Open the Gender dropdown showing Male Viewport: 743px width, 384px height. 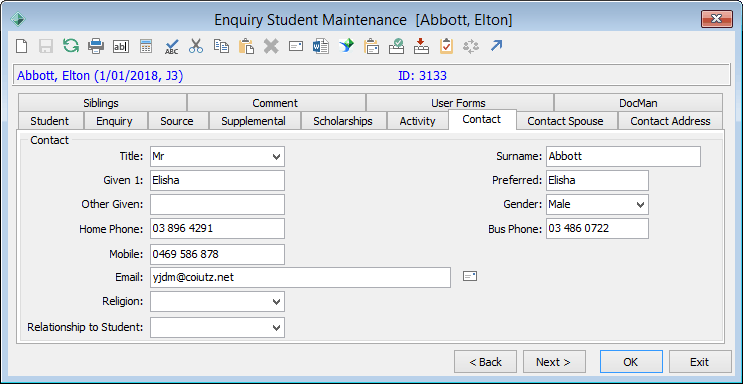pos(597,204)
